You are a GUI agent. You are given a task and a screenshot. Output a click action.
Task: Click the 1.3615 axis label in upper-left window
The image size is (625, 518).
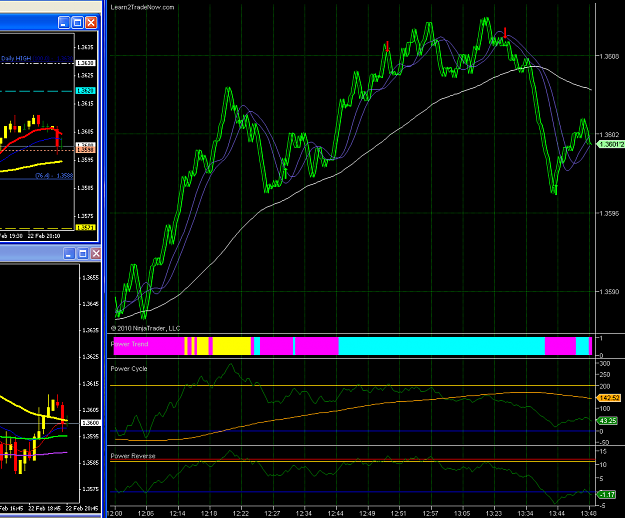click(86, 104)
